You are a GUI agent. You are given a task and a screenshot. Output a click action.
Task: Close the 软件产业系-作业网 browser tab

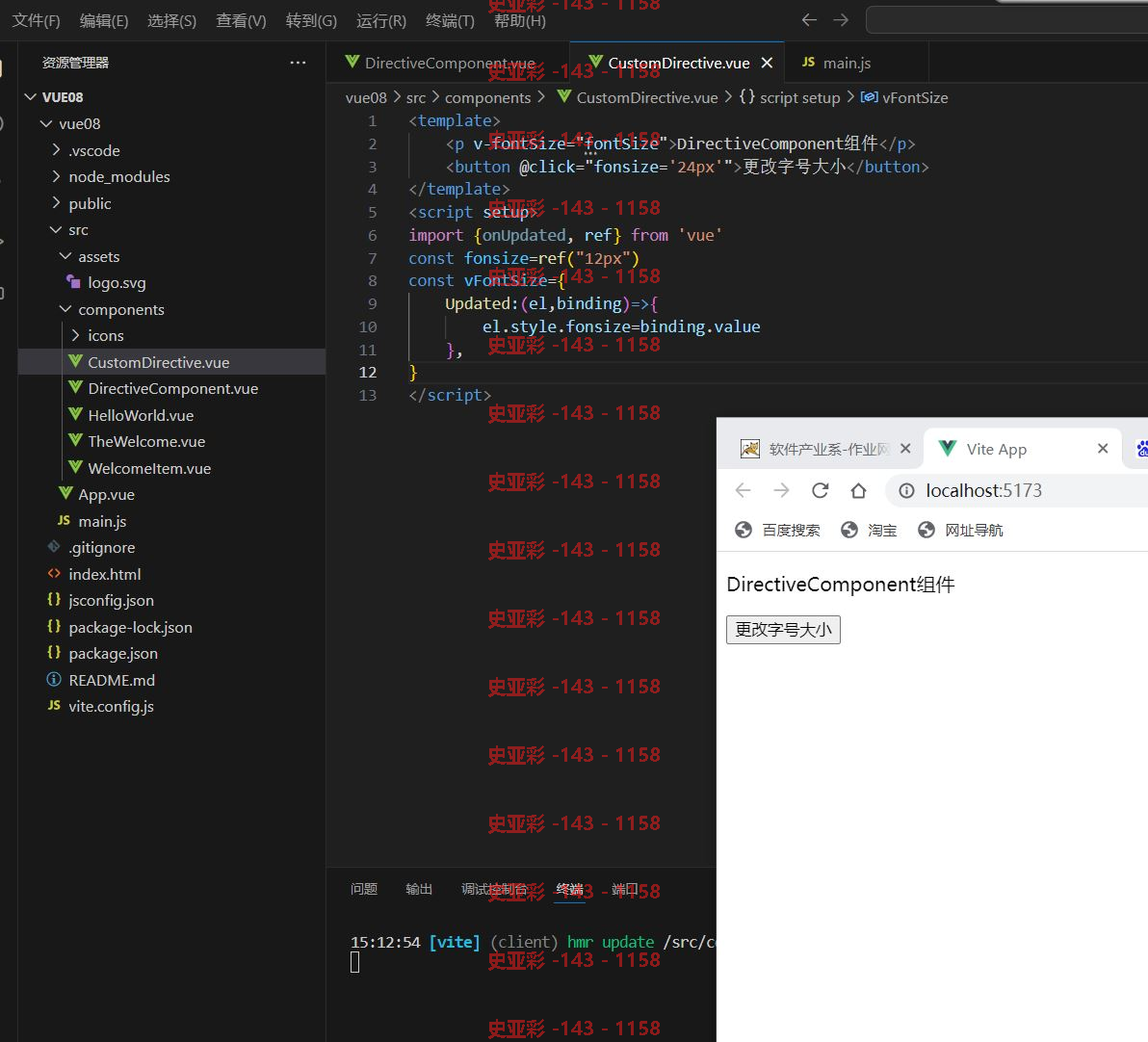[x=905, y=448]
